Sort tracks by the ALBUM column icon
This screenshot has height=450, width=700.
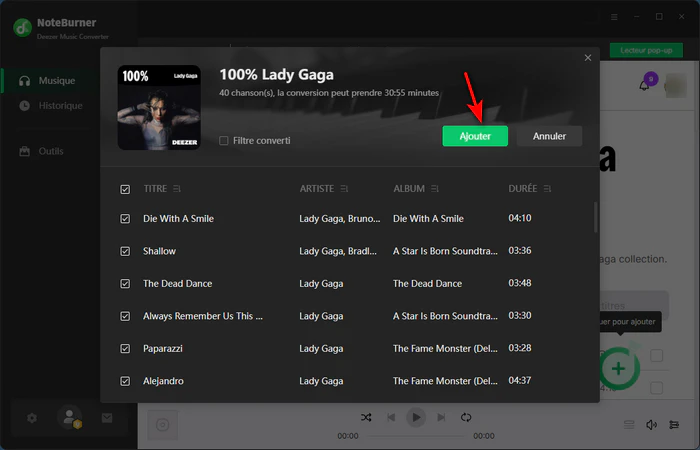coord(435,189)
